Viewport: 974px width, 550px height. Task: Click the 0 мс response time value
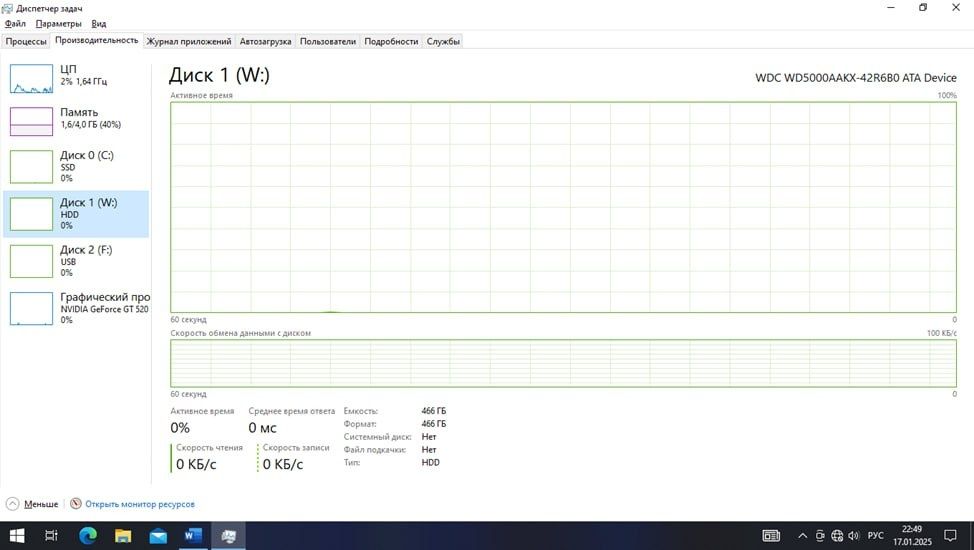tap(262, 428)
